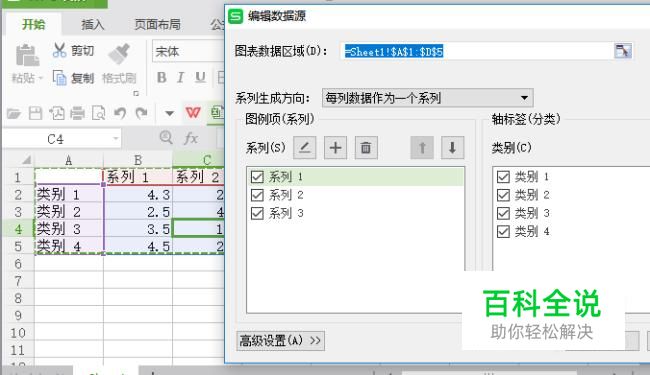650x375 pixels.
Task: Click the 复制 label in ribbon
Action: 82,78
